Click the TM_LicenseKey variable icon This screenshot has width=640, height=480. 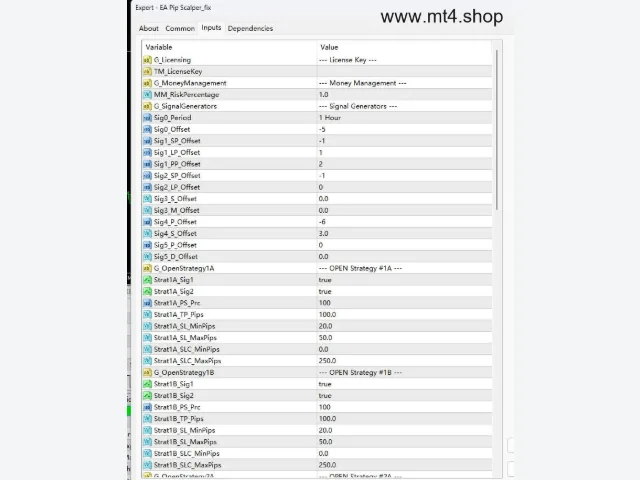coord(147,71)
